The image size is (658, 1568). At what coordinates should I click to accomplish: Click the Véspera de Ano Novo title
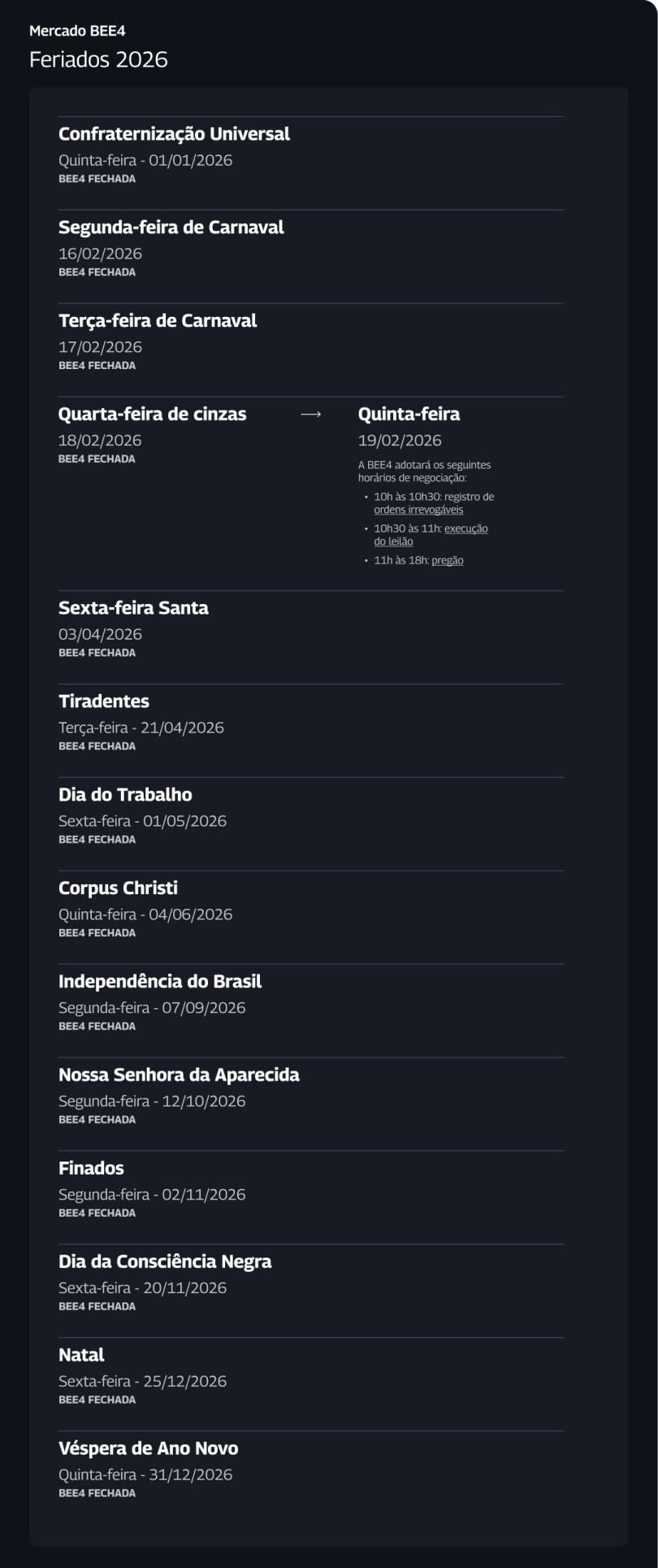point(149,1449)
